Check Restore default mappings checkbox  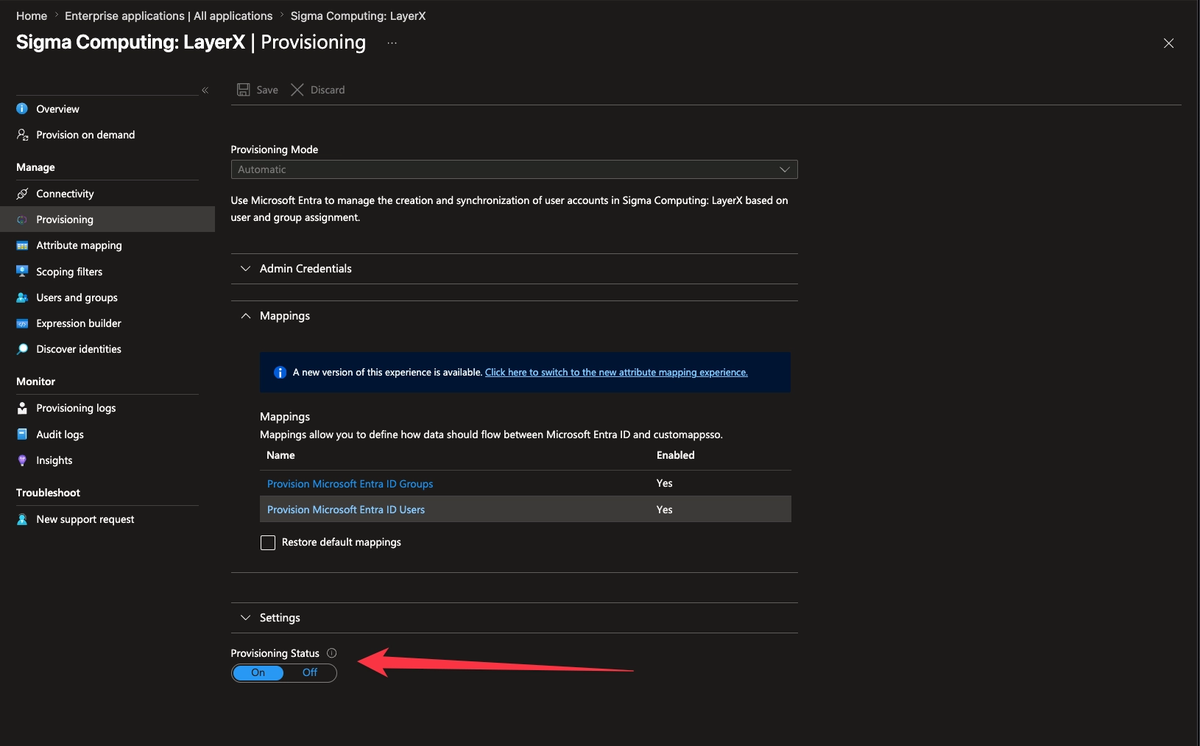coord(268,543)
